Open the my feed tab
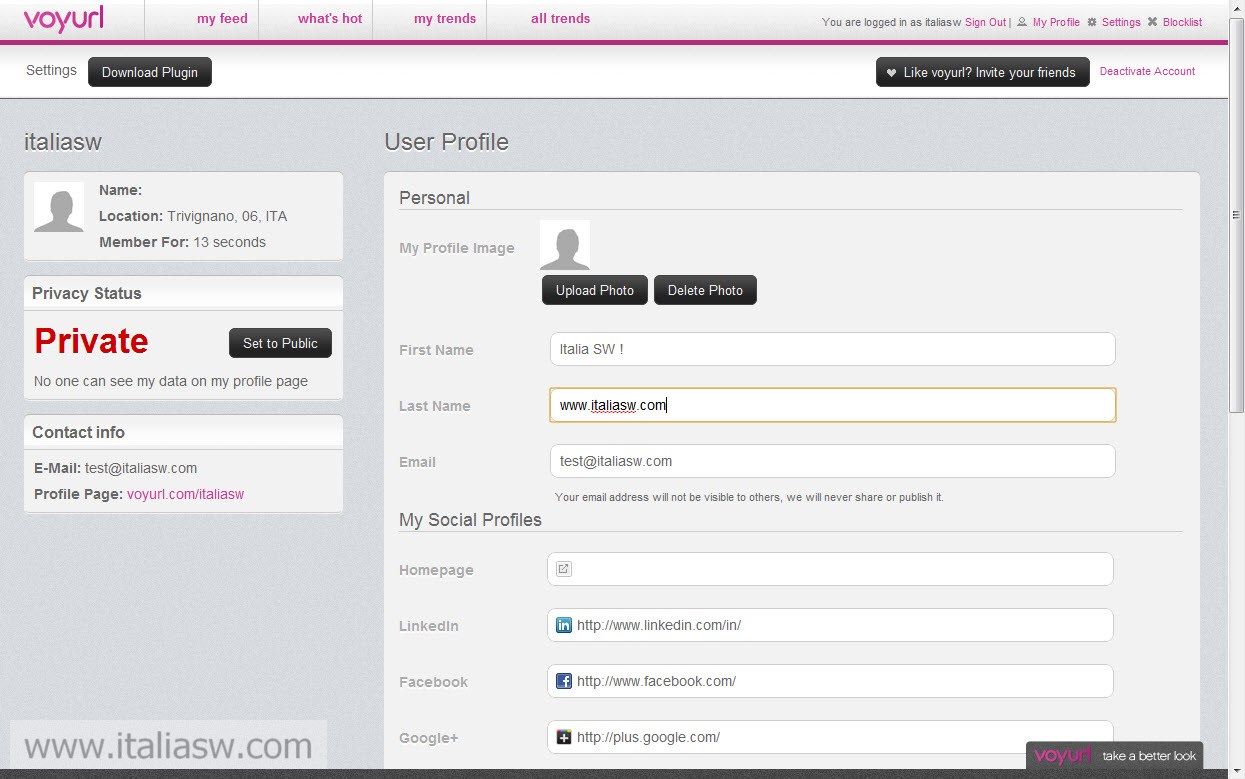The width and height of the screenshot is (1245, 779). (222, 19)
